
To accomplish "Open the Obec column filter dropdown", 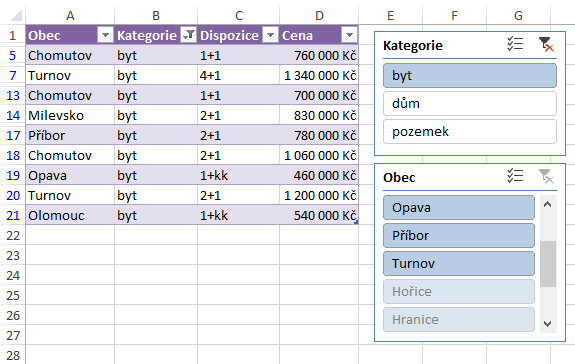I will tap(106, 35).
